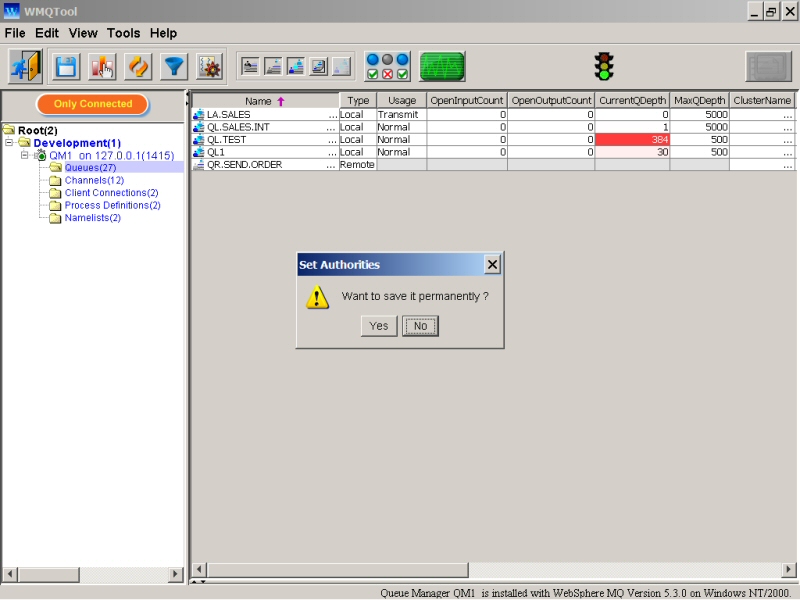Select Queues(27) in the tree
Image resolution: width=800 pixels, height=600 pixels.
(x=90, y=168)
